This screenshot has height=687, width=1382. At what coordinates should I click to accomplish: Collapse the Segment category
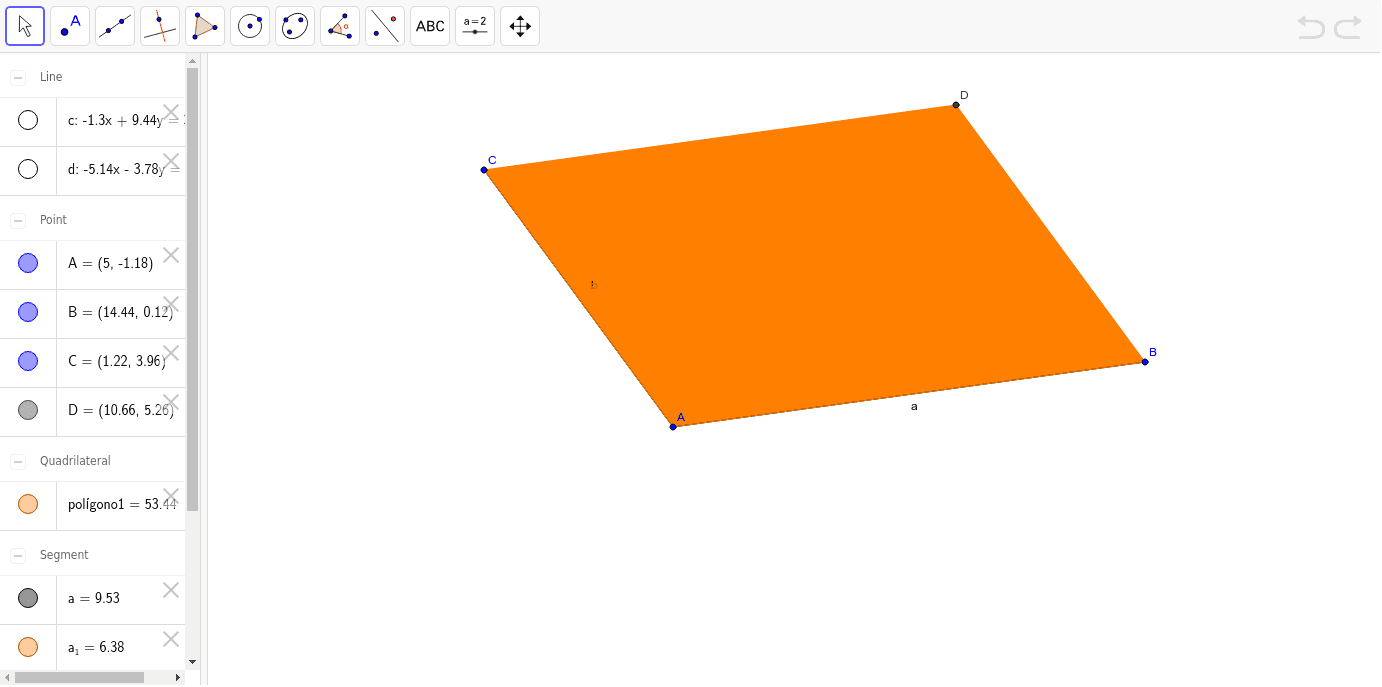pos(18,555)
